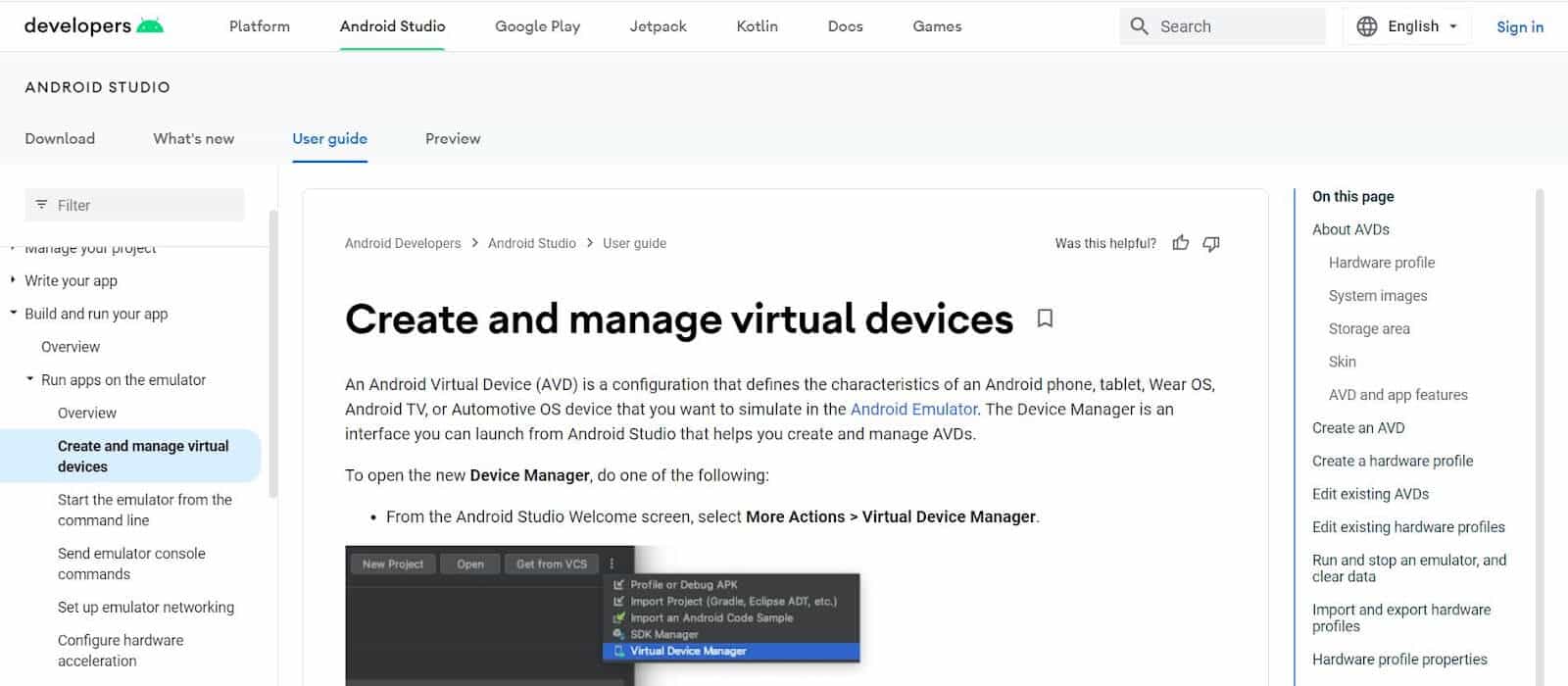This screenshot has width=1568, height=686.
Task: Collapse Run apps on the emulator
Action: tap(30, 379)
